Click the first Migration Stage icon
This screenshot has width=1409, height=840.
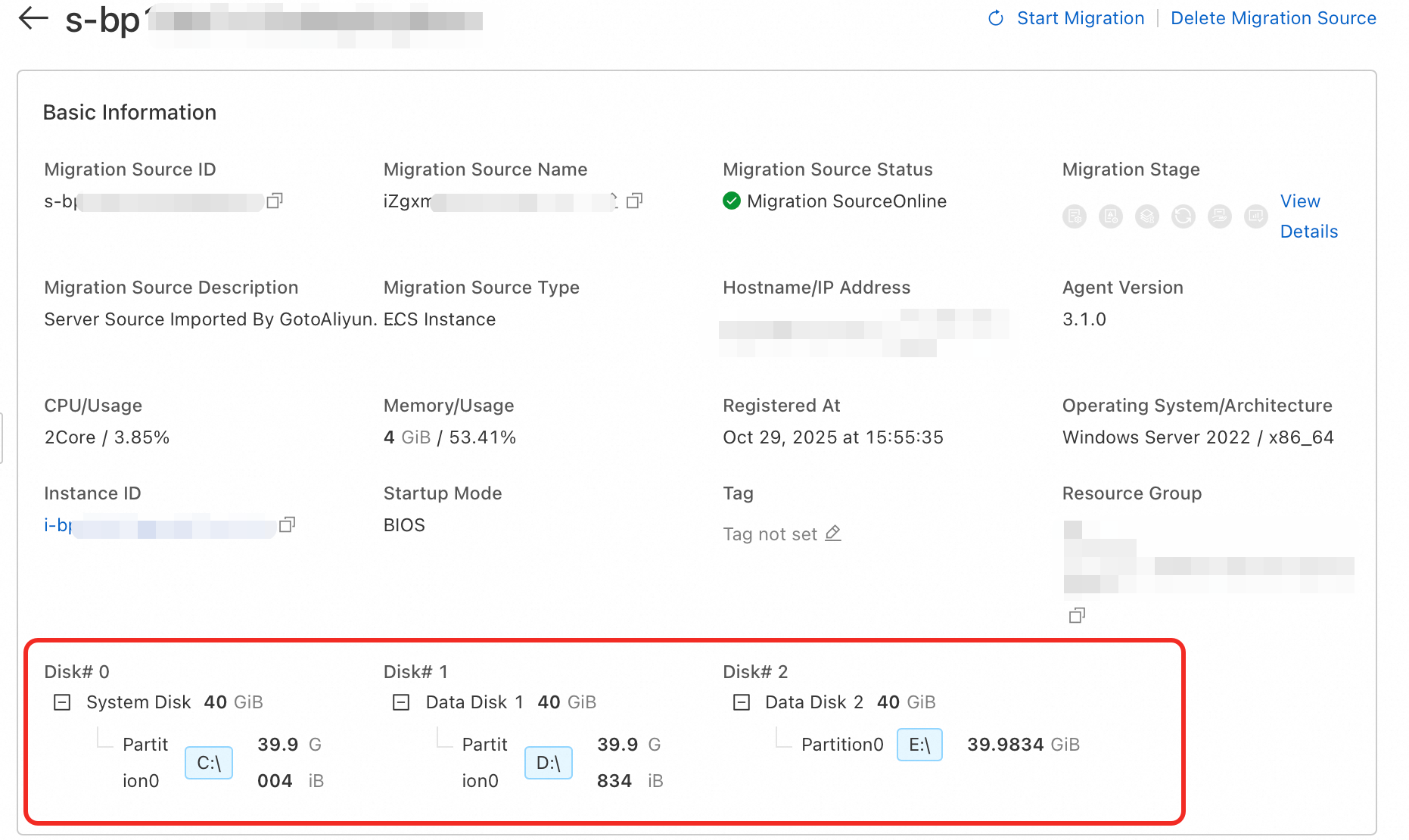[x=1075, y=216]
